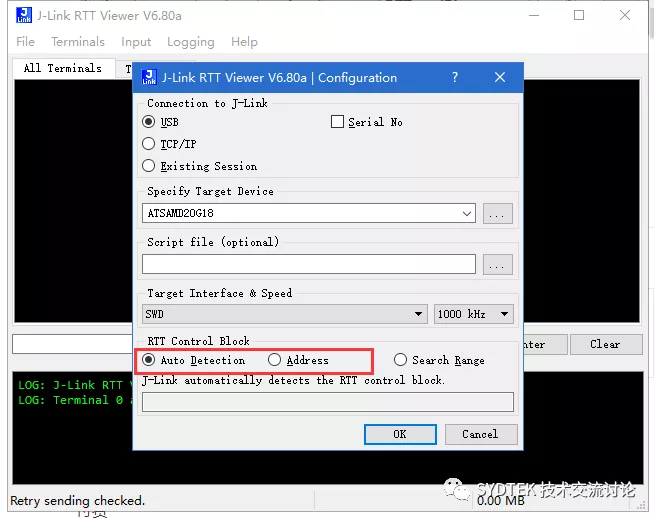
Task: Select the Address radio button
Action: click(x=274, y=360)
